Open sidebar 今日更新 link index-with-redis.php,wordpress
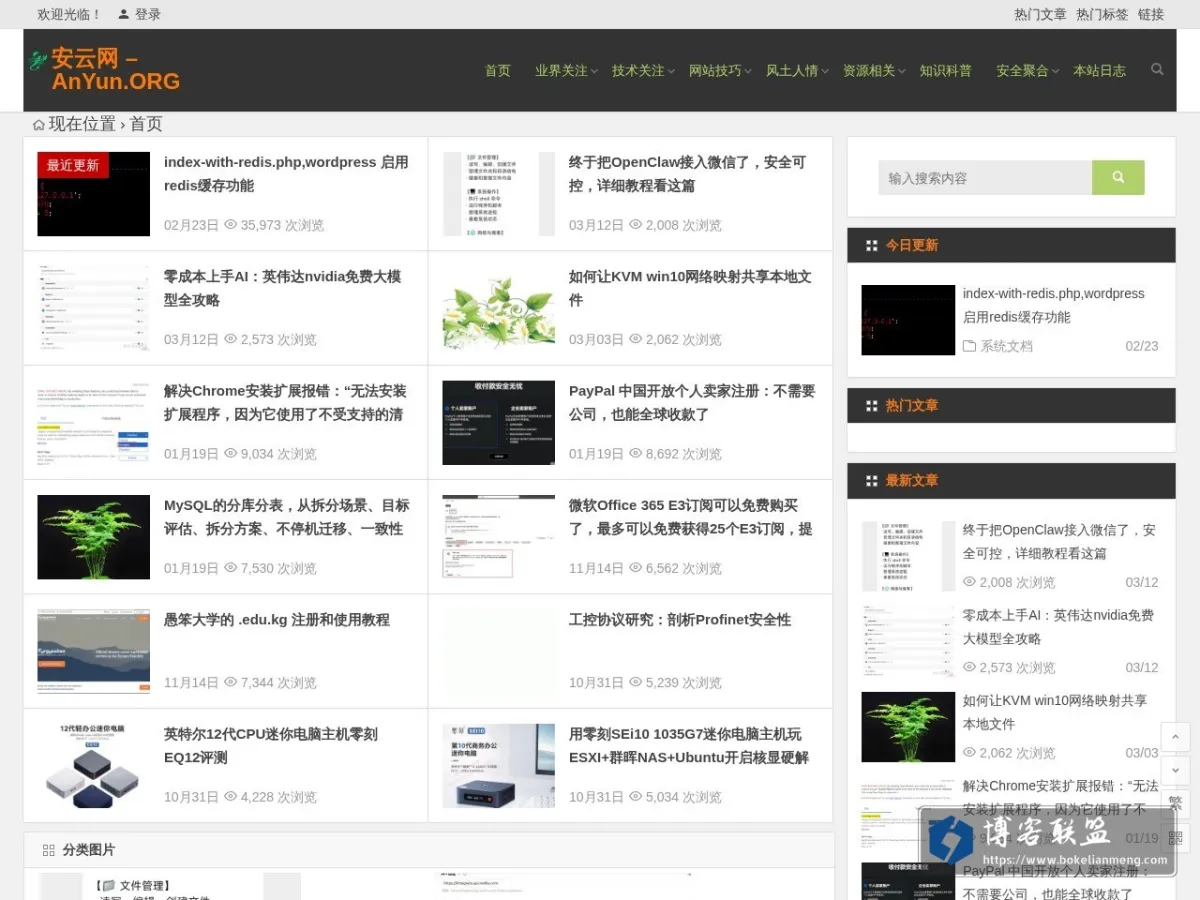The height and width of the screenshot is (900, 1200). point(1054,305)
